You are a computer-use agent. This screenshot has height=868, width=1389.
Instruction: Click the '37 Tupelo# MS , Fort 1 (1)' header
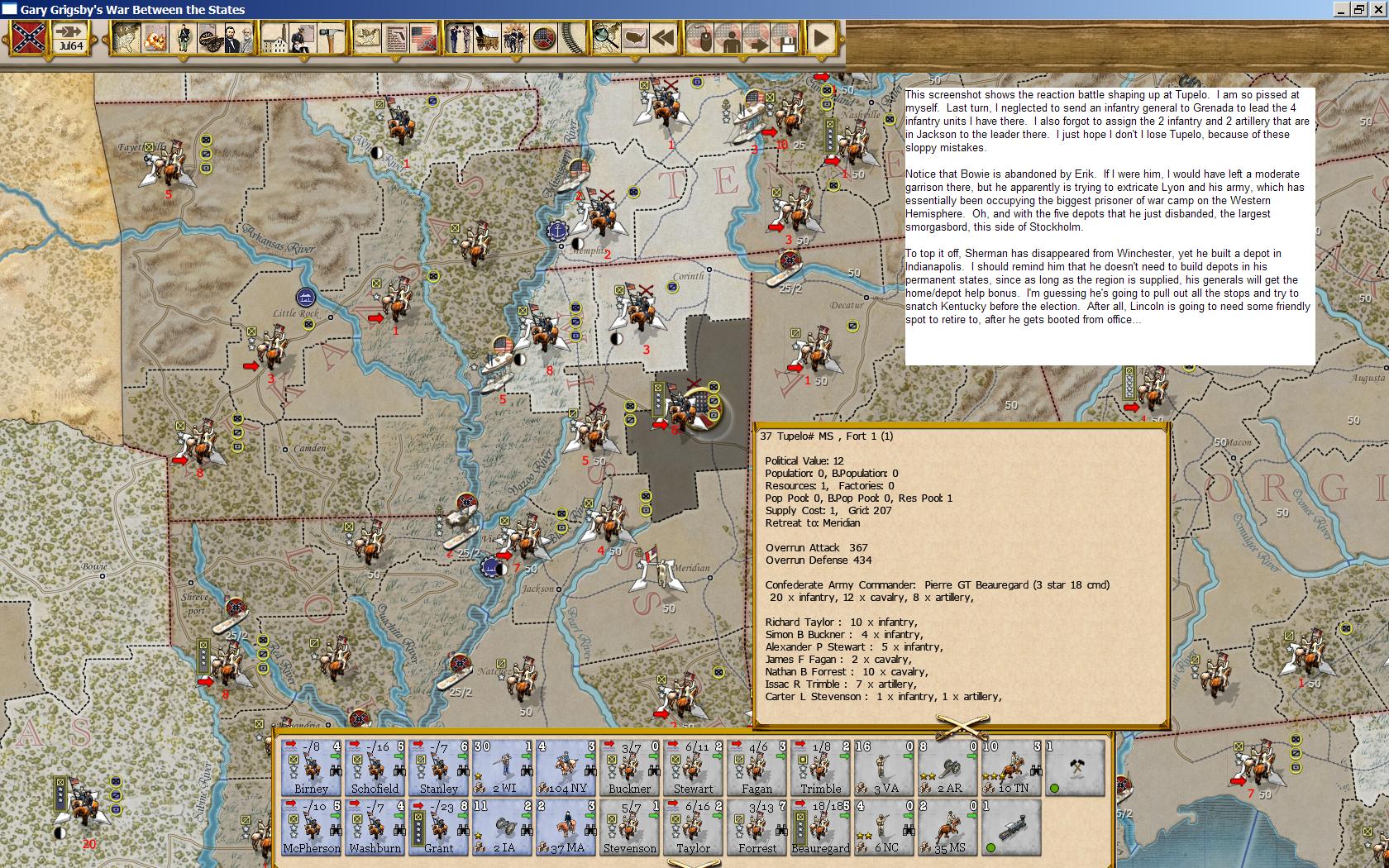[827, 436]
